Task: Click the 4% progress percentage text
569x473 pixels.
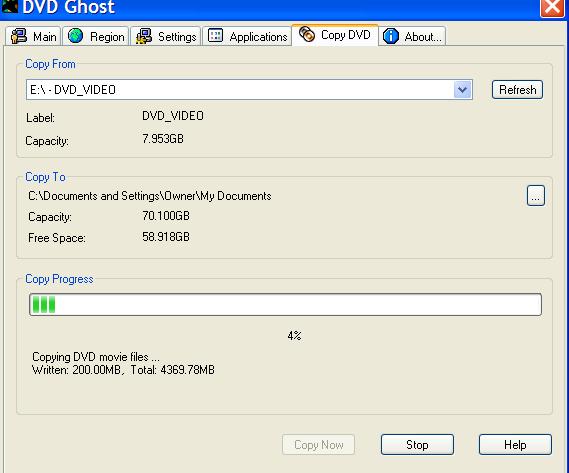Action: 294,335
